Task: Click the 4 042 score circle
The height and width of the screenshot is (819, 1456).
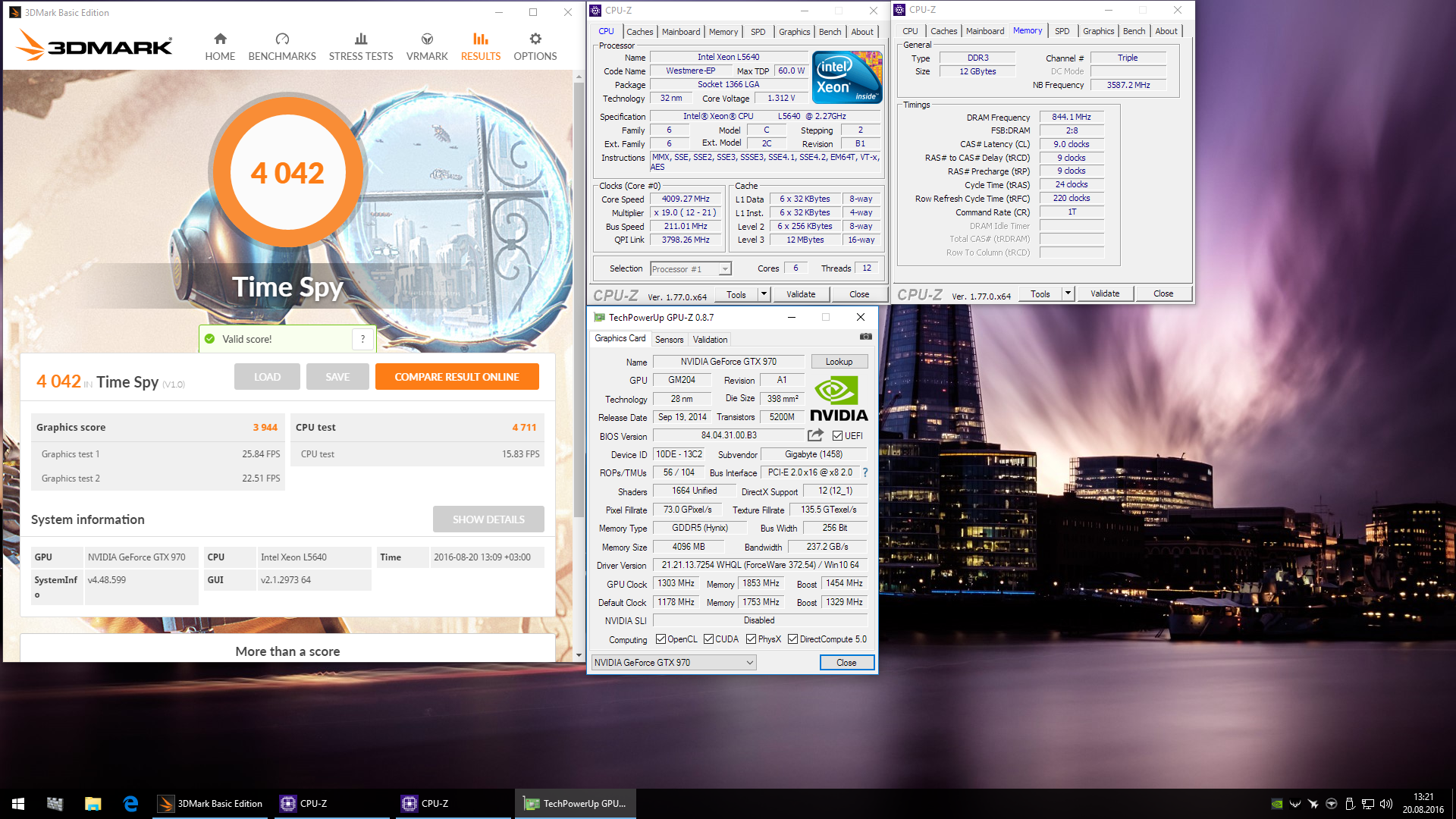Action: point(287,173)
